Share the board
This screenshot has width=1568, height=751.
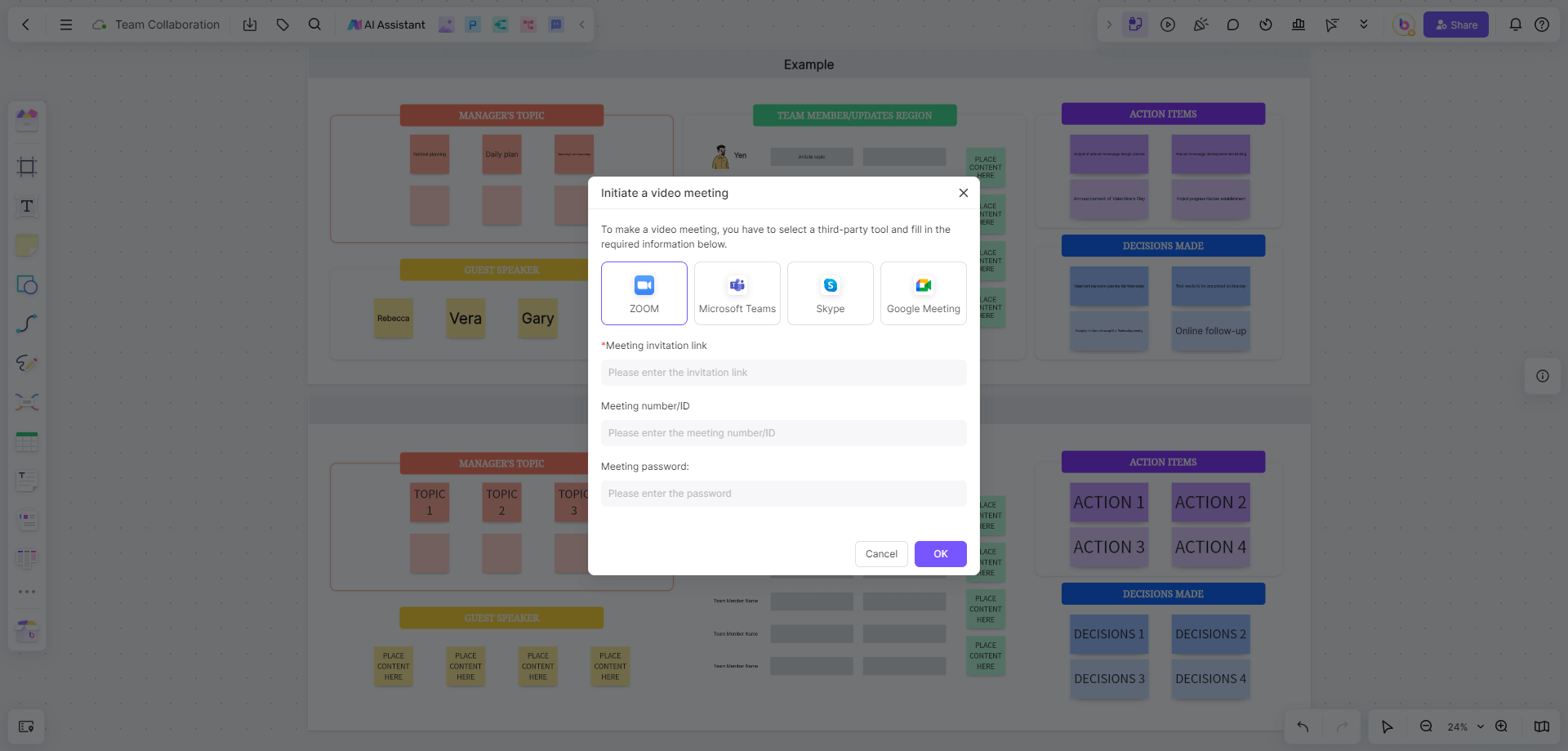1456,25
